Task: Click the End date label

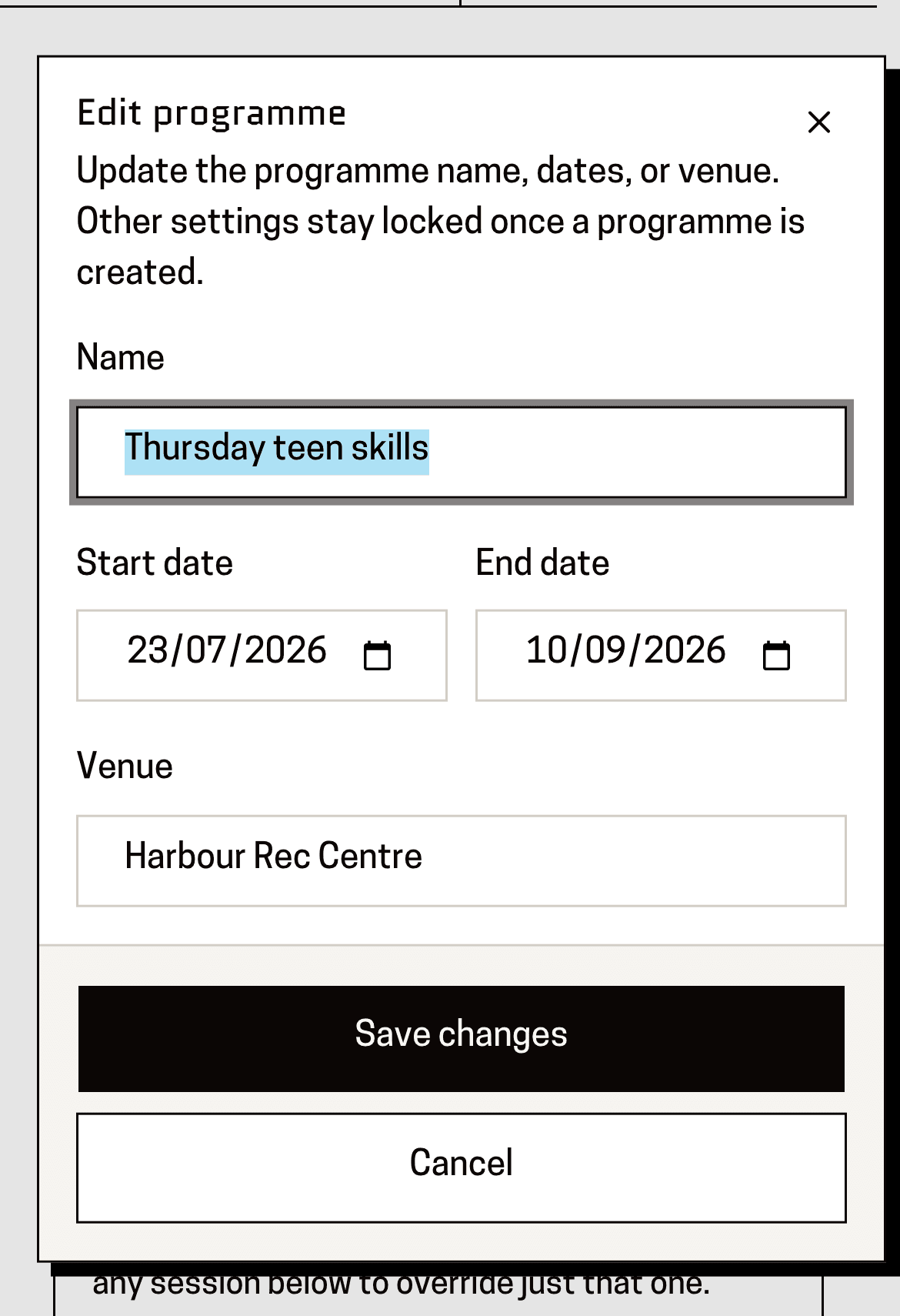Action: coord(542,563)
